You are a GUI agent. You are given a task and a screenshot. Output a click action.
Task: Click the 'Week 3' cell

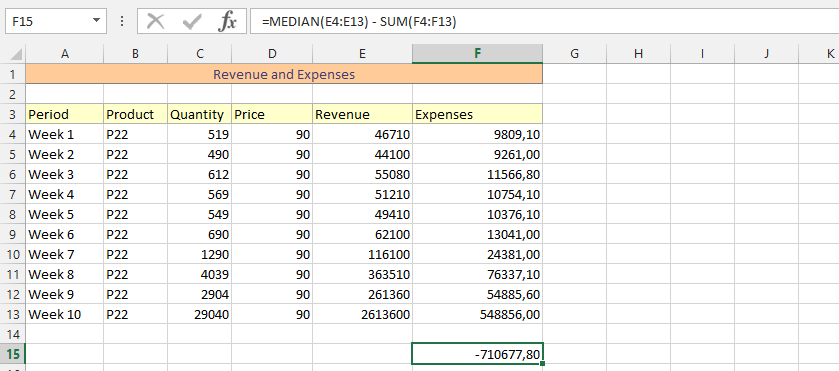pyautogui.click(x=65, y=174)
